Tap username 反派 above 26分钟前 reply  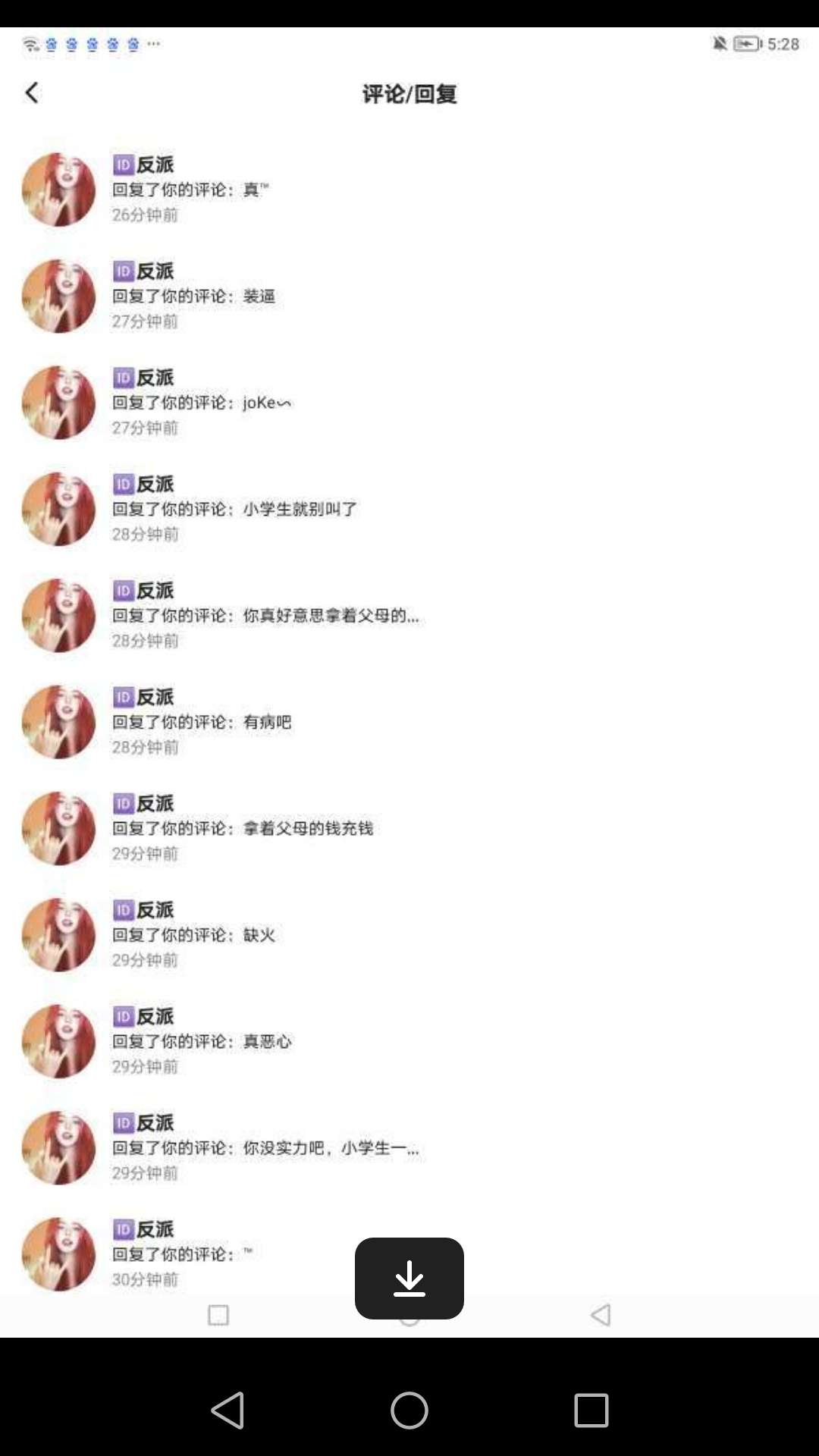pyautogui.click(x=155, y=165)
